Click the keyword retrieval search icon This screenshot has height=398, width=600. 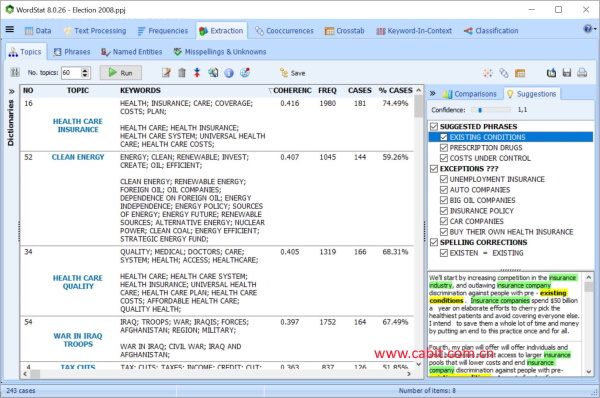[213, 73]
